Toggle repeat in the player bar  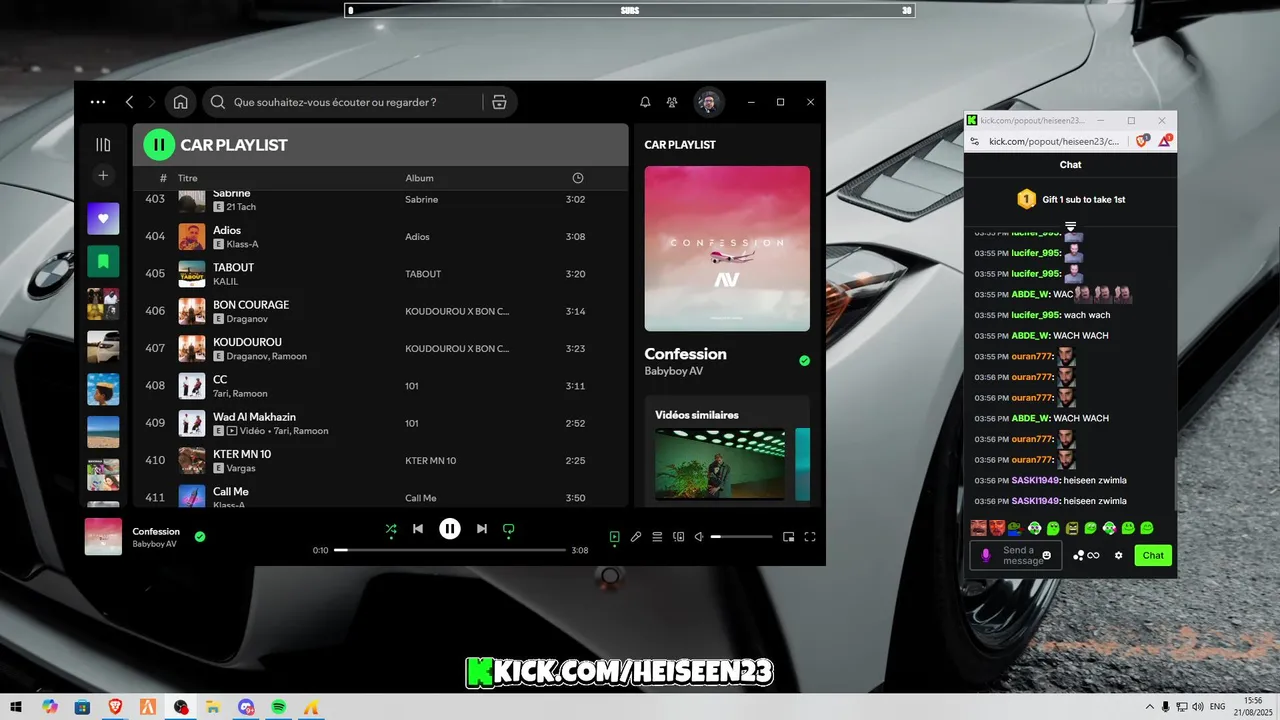coord(508,529)
